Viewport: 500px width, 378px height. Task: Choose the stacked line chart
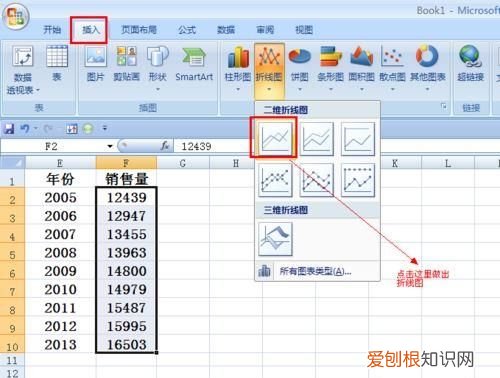(316, 138)
